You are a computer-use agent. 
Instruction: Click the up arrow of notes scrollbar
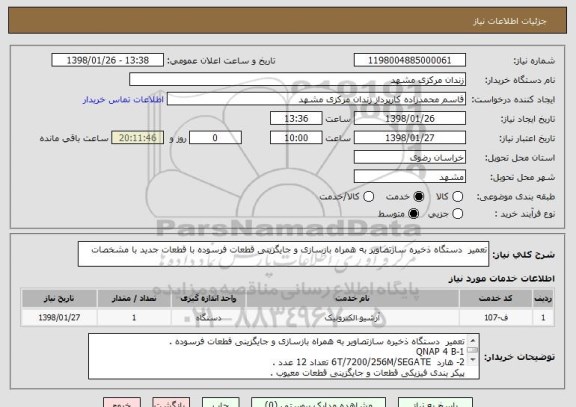[472, 340]
